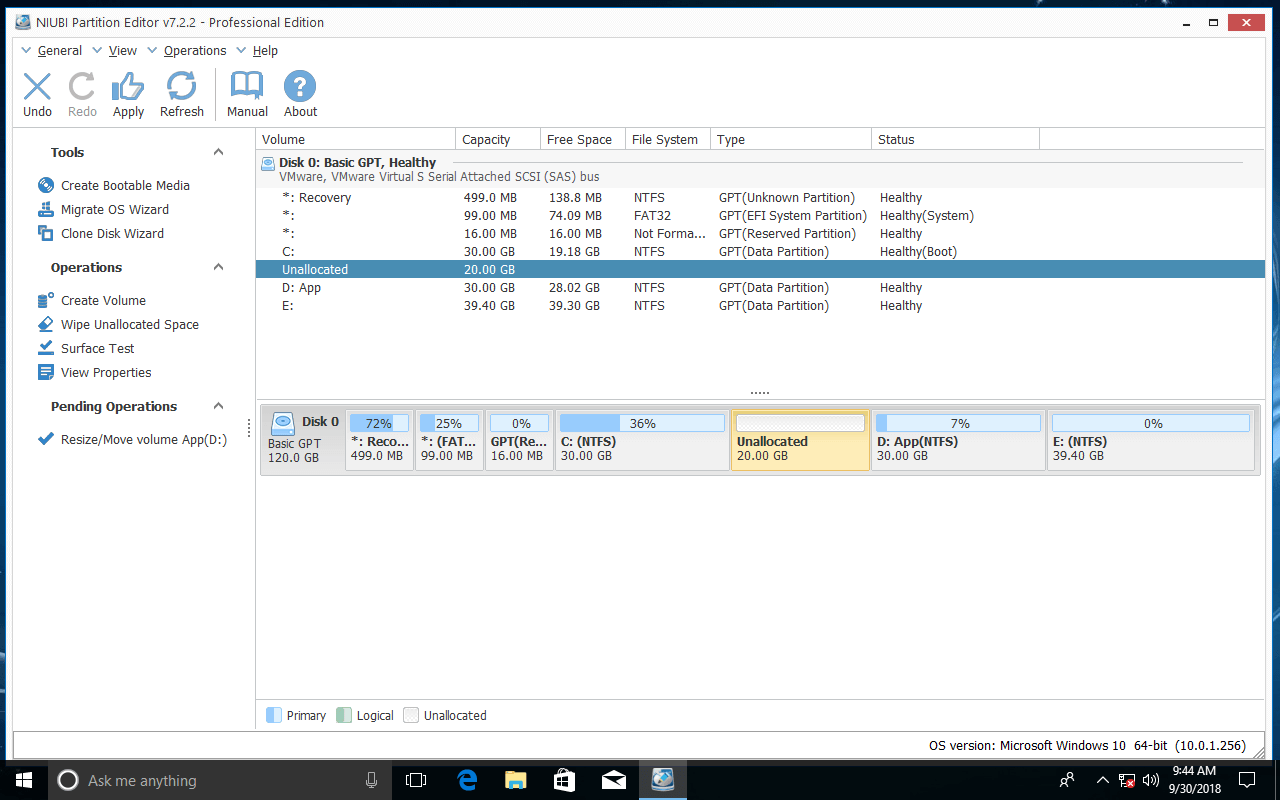
Task: Open the Manual book icon
Action: pos(247,86)
